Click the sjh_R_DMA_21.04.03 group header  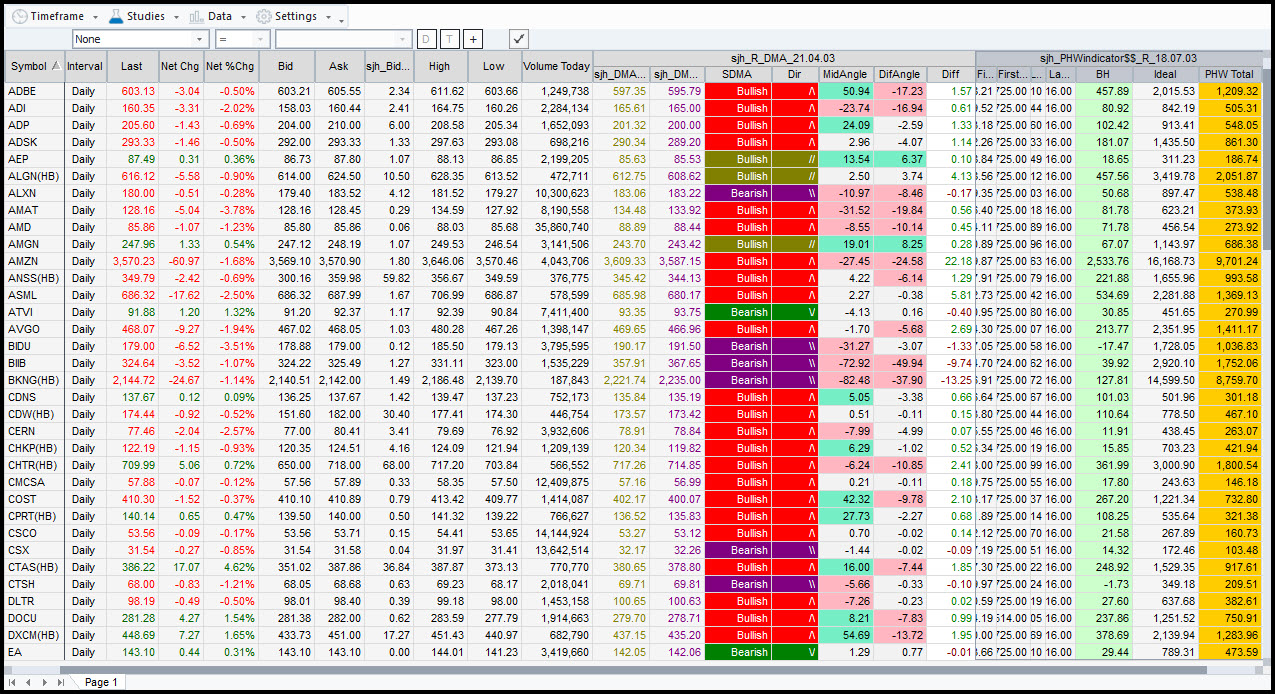784,58
